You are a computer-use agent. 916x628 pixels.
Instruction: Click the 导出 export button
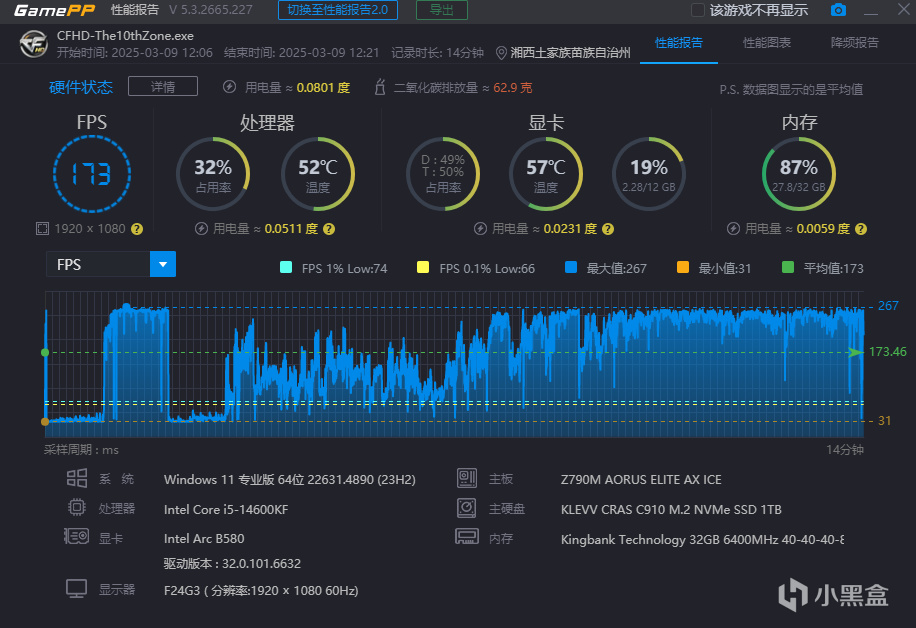[x=442, y=10]
